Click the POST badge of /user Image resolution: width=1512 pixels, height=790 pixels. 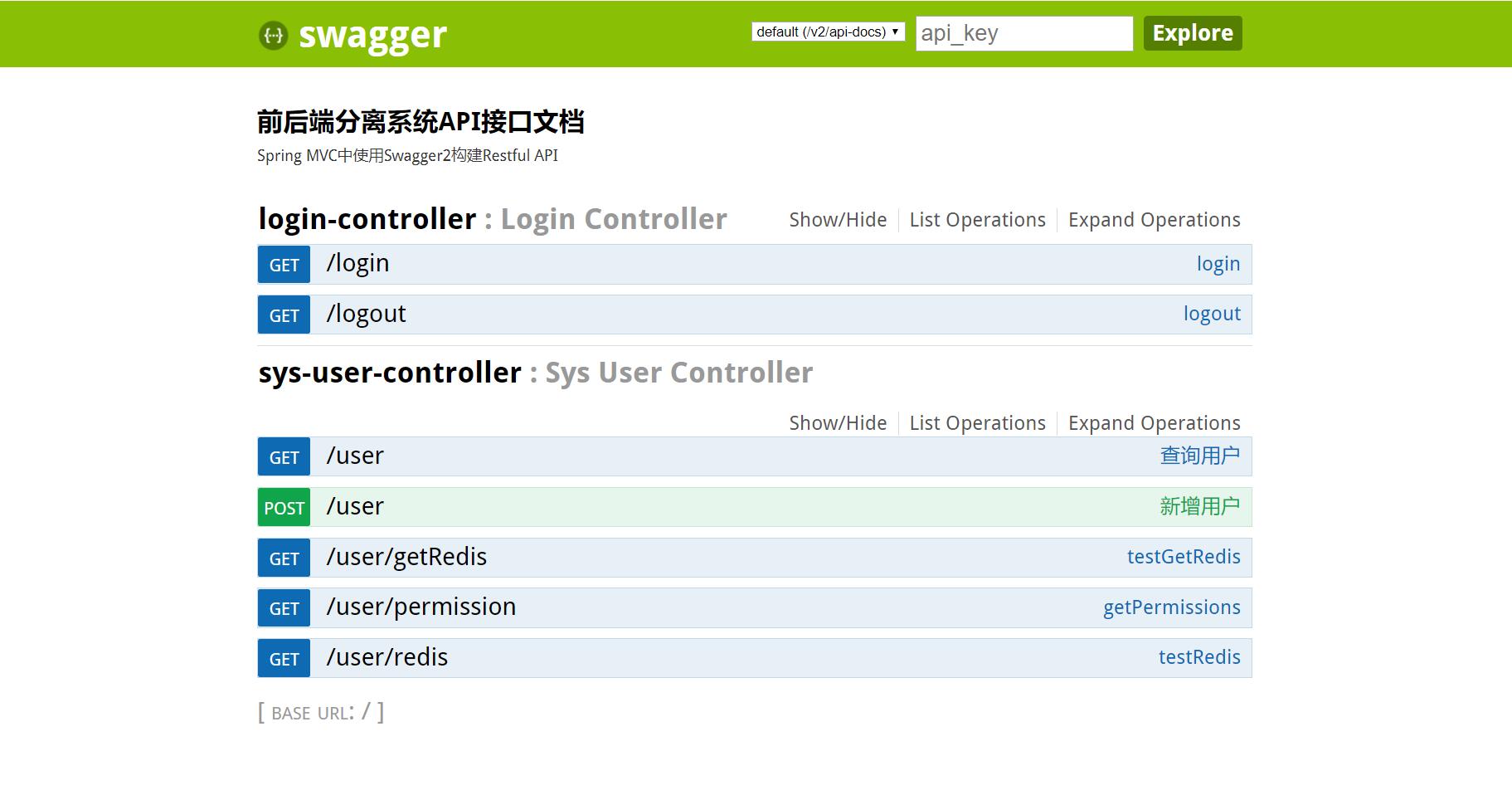(x=284, y=508)
